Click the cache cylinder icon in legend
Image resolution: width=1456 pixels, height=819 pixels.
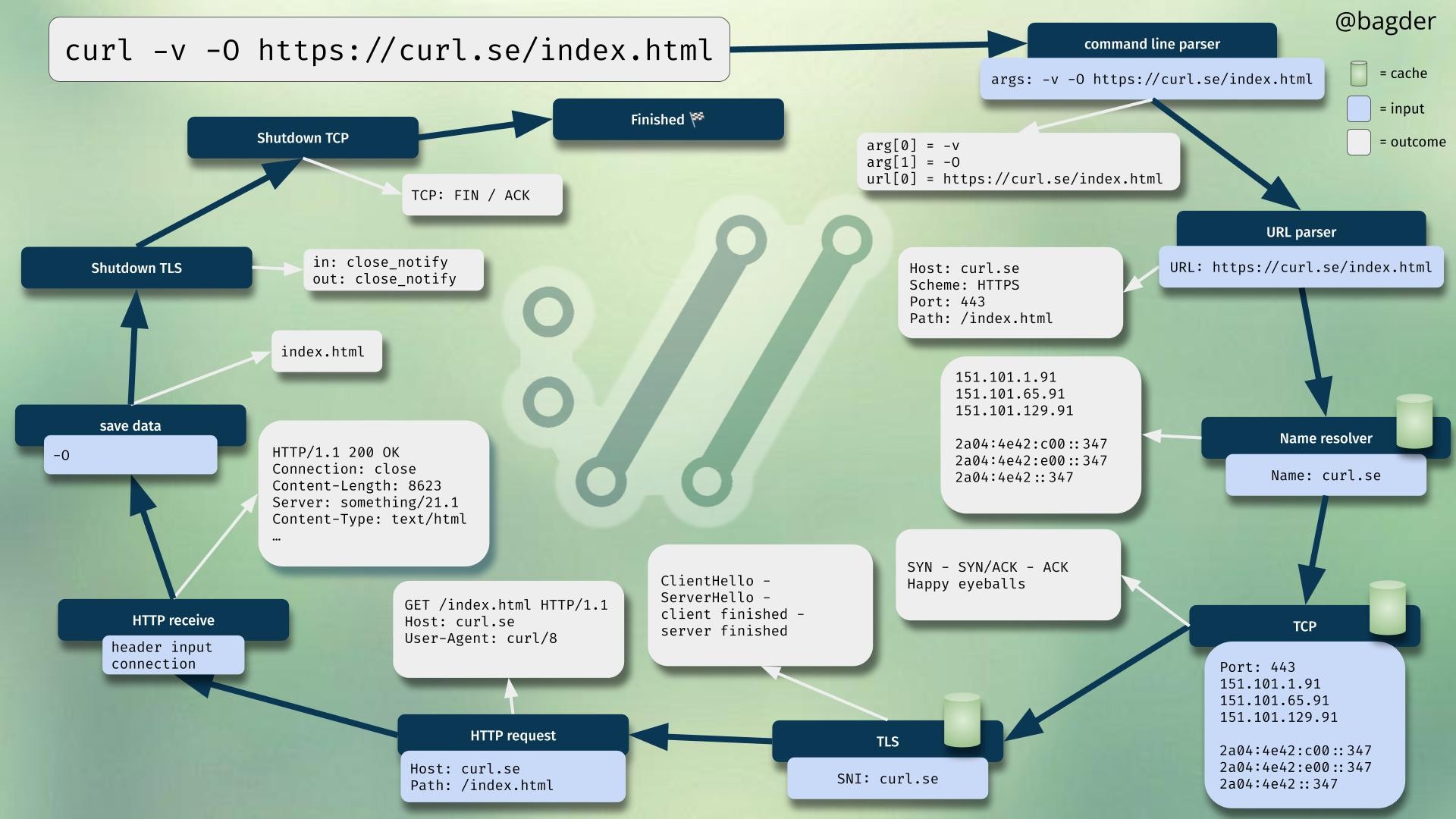1358,74
